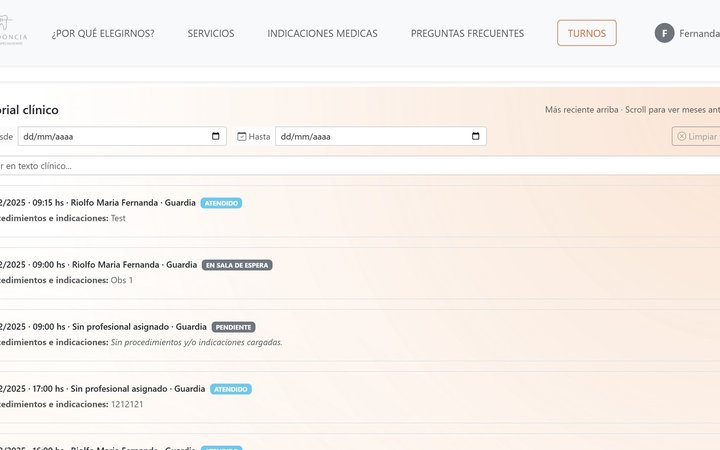Click the X icon in Limpiar button
This screenshot has height=450, width=720.
coord(681,136)
